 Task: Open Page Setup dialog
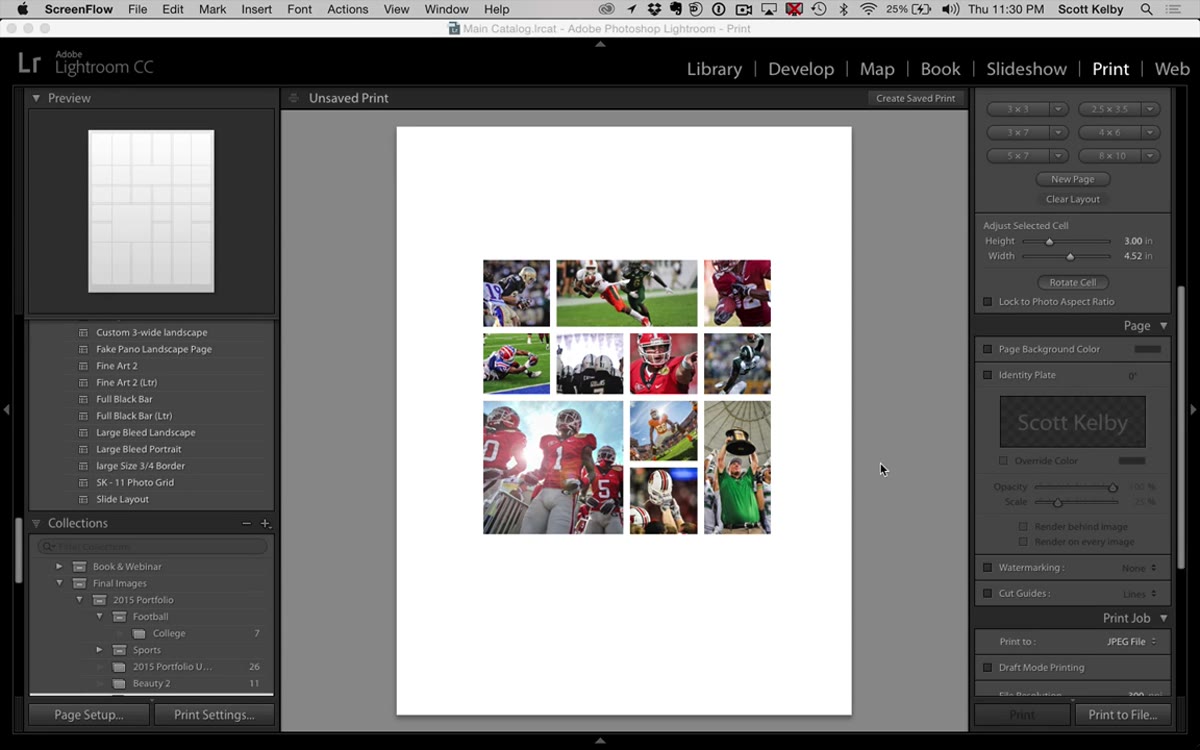pos(89,715)
